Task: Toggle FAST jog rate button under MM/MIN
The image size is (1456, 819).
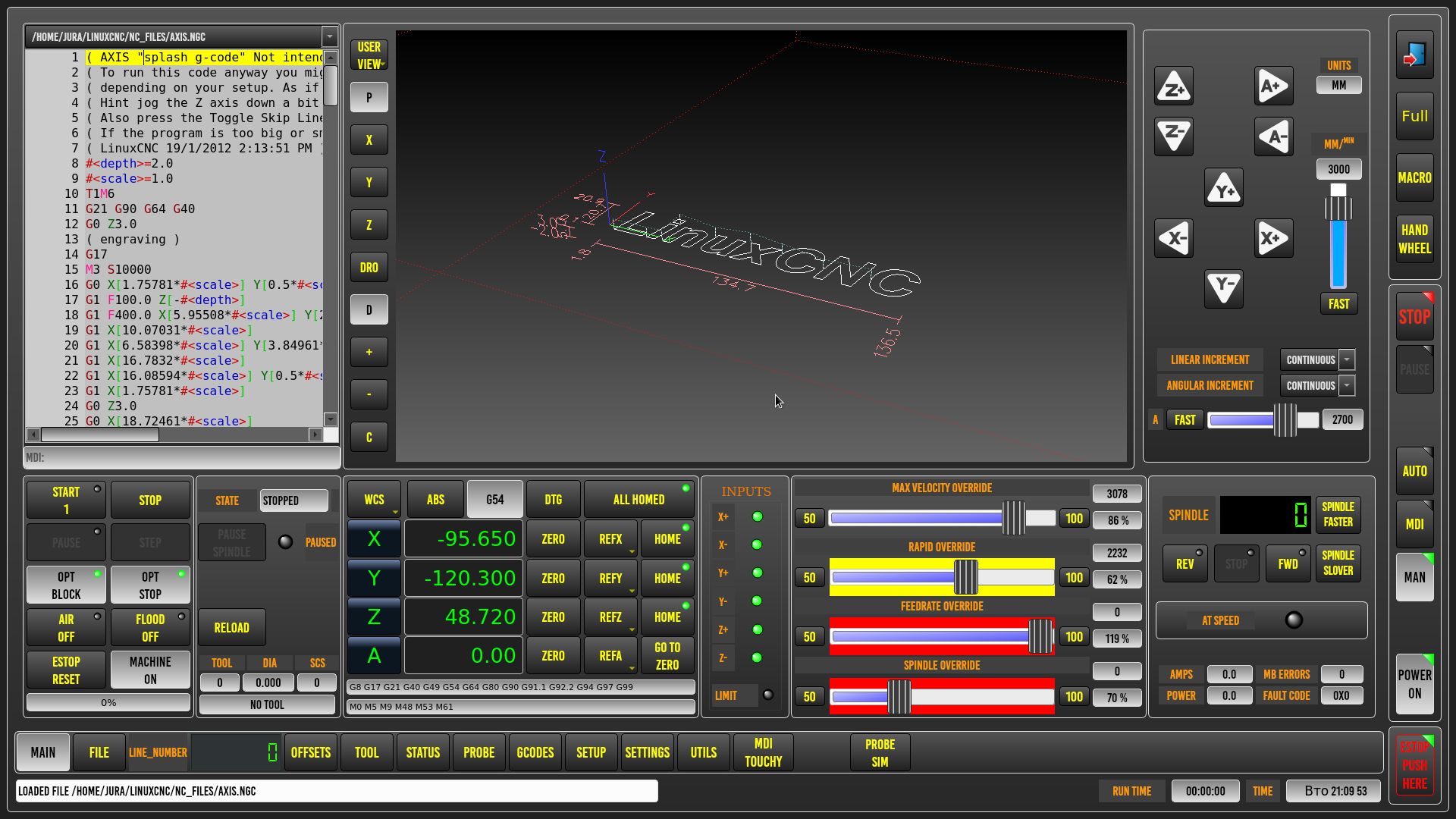Action: pyautogui.click(x=1338, y=303)
